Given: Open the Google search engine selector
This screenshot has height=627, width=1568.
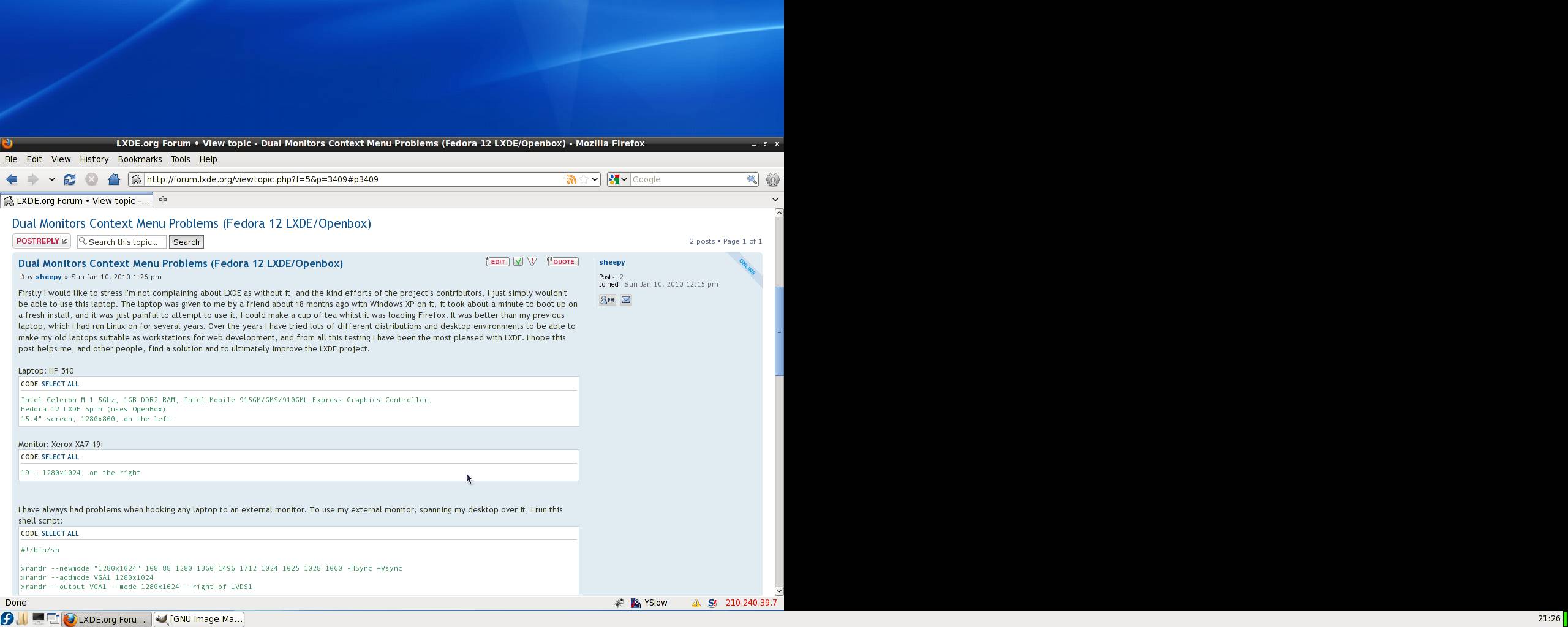Looking at the screenshot, I should pyautogui.click(x=618, y=179).
